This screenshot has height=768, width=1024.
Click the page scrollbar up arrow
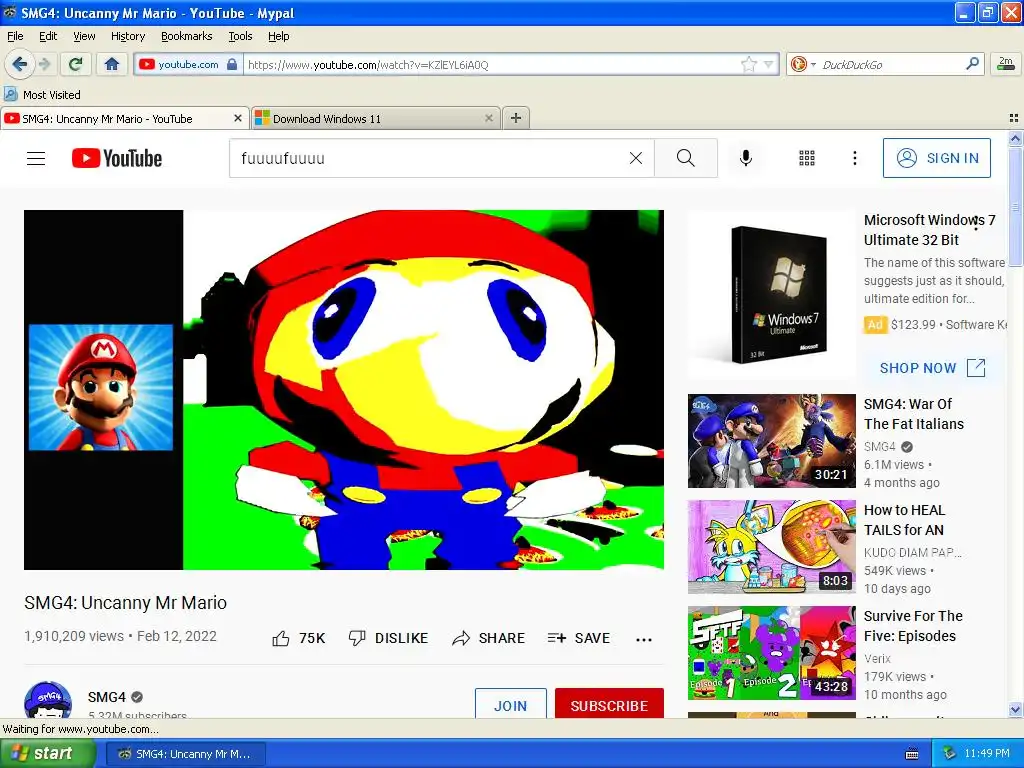tap(1015, 138)
